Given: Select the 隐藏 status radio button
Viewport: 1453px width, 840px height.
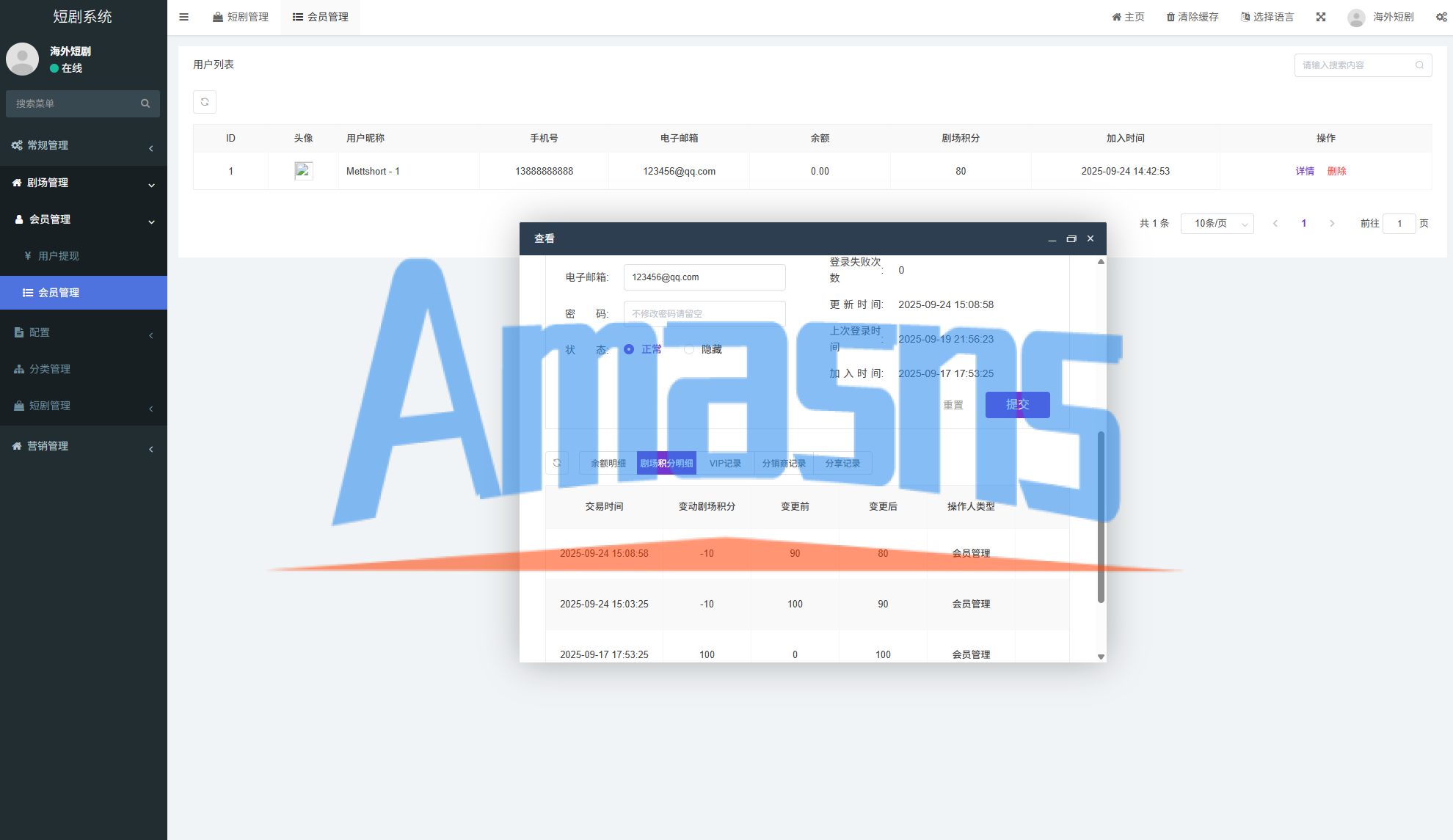Looking at the screenshot, I should pyautogui.click(x=689, y=349).
